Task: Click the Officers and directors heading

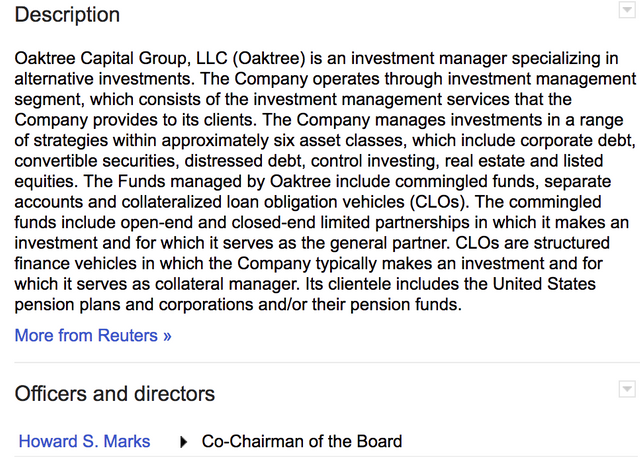Action: point(114,393)
